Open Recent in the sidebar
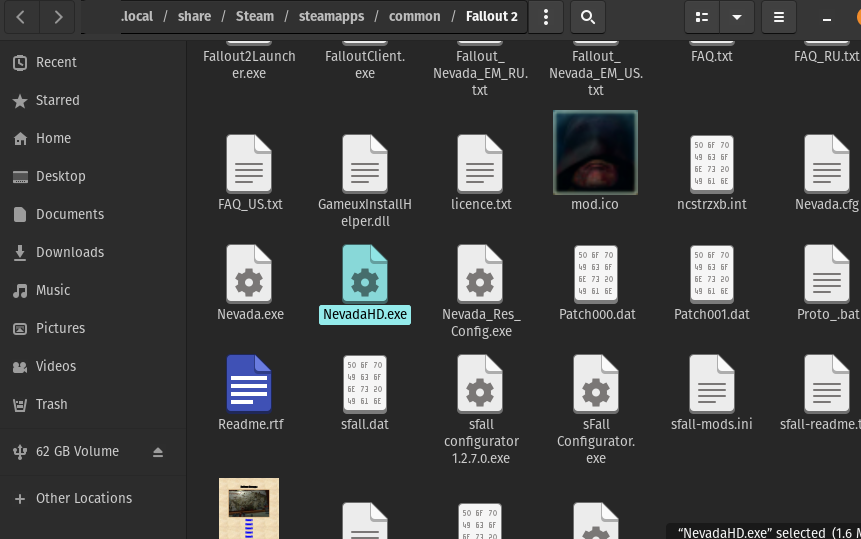This screenshot has height=539, width=861. (x=93, y=63)
